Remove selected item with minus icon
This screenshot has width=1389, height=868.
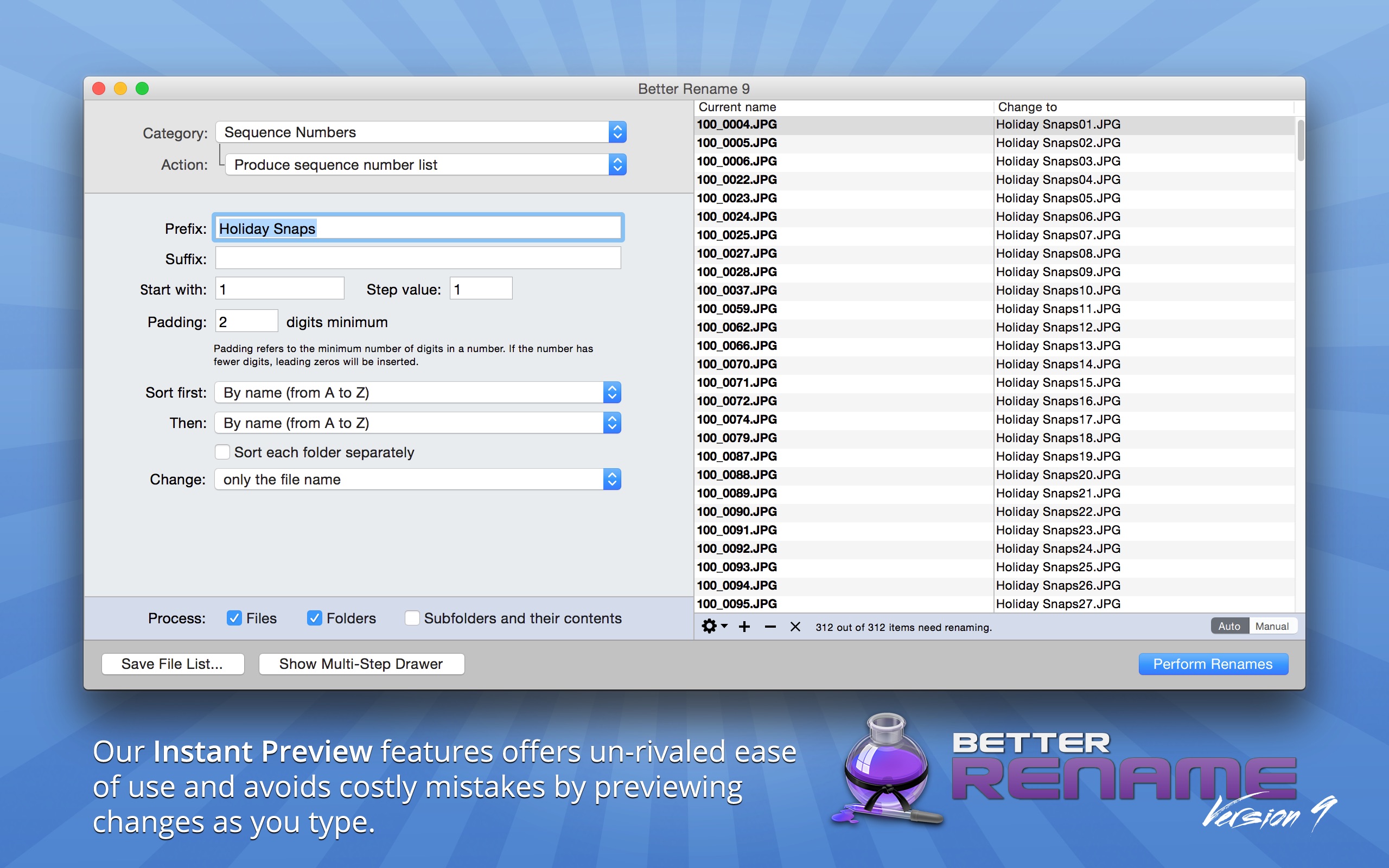tap(770, 626)
